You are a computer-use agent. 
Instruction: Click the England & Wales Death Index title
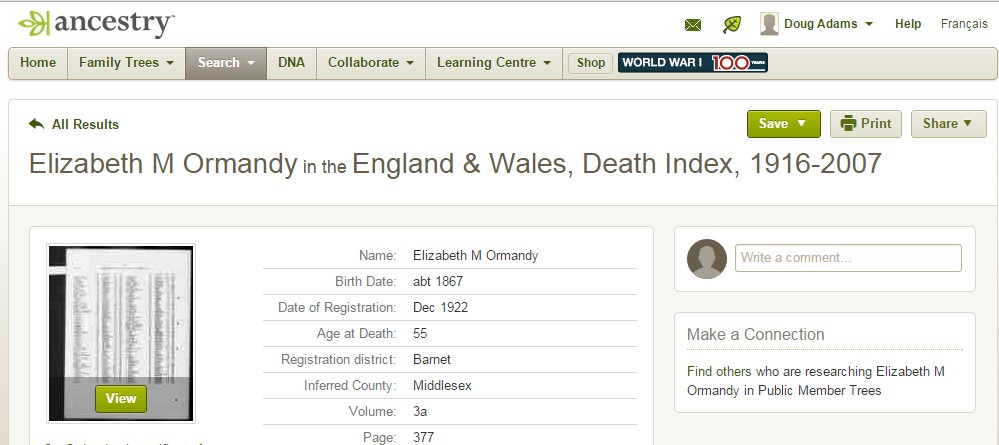pos(617,164)
